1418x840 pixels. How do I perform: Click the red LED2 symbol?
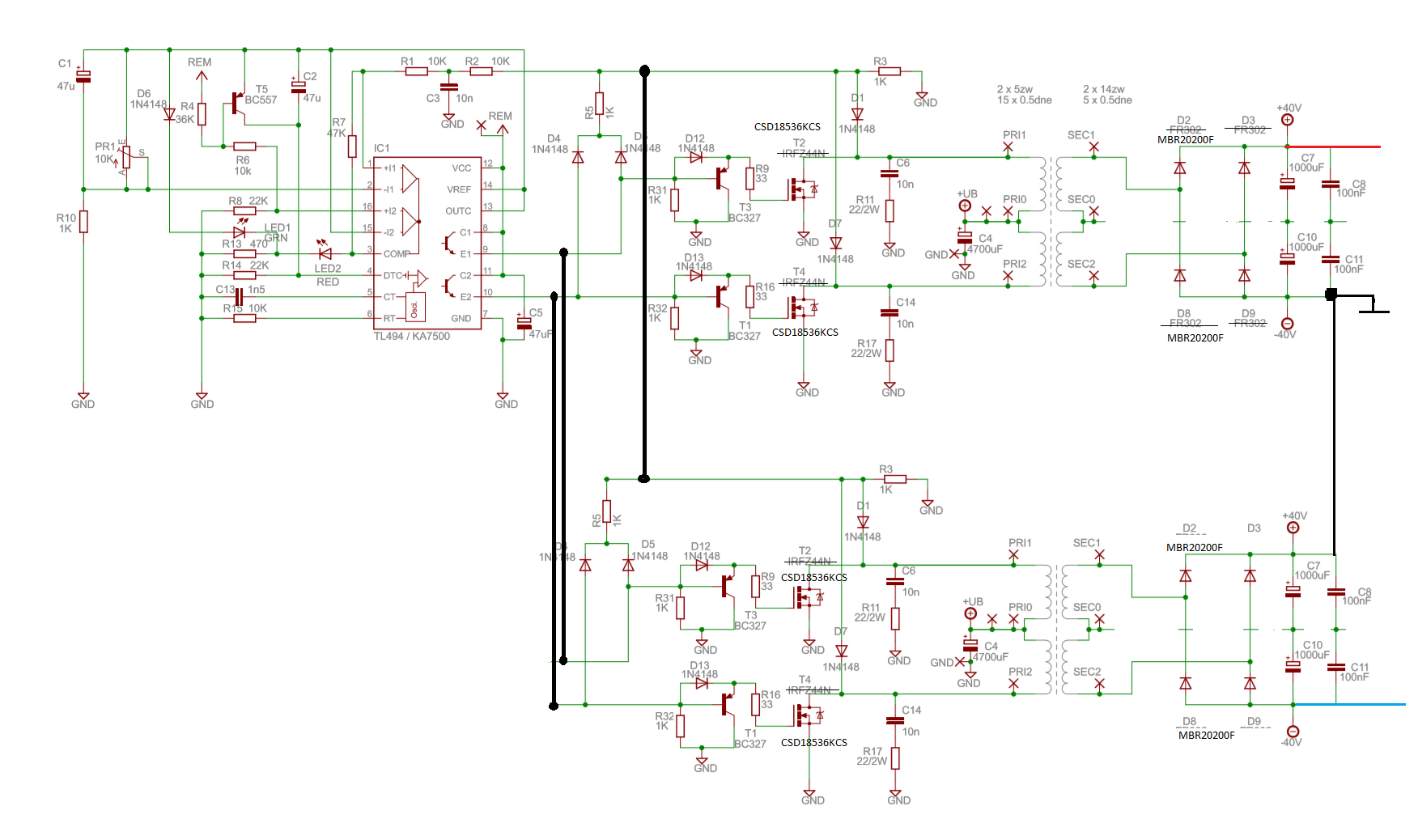click(x=325, y=250)
